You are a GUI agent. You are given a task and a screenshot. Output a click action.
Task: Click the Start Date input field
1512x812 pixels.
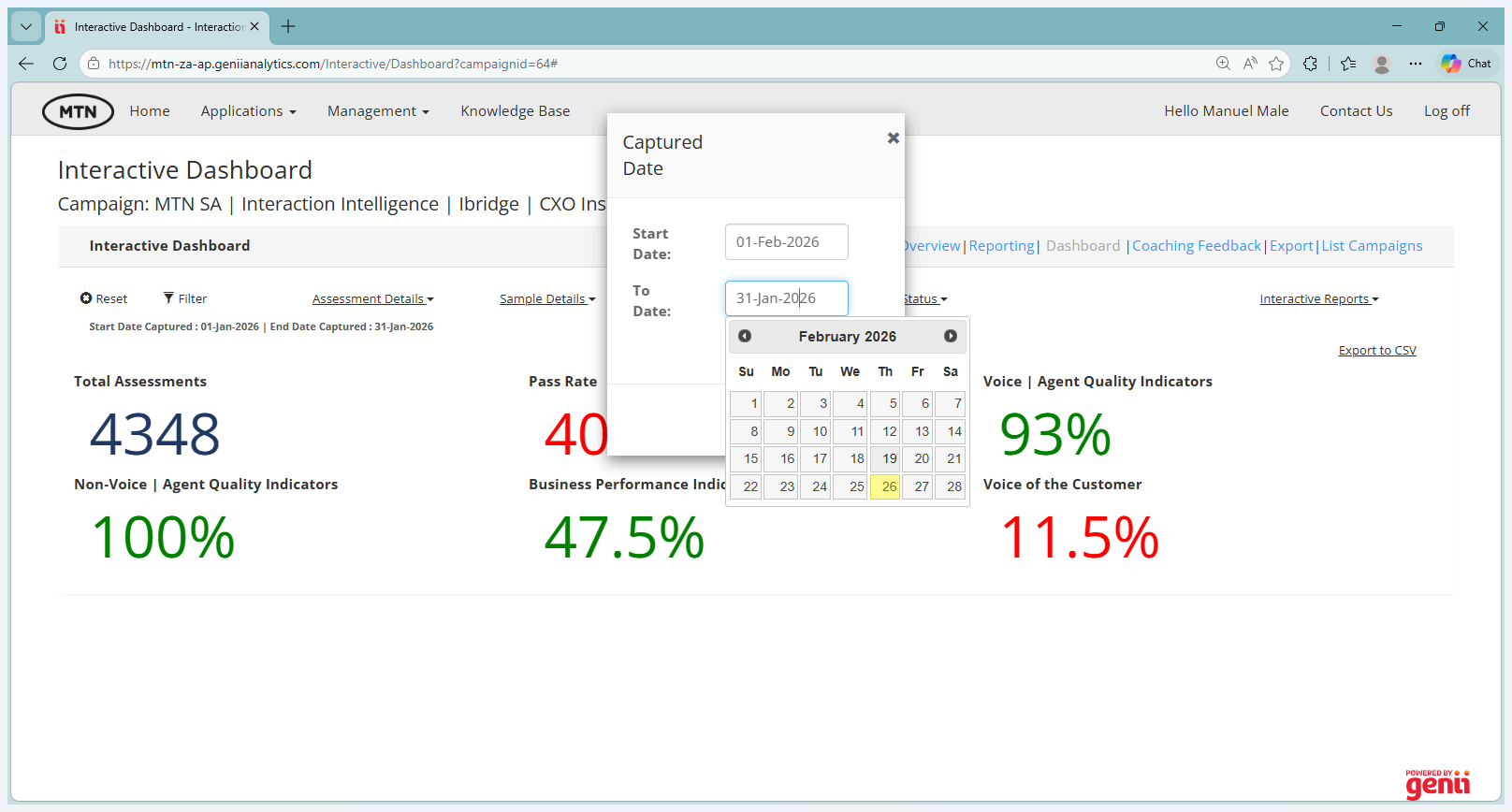(x=786, y=242)
